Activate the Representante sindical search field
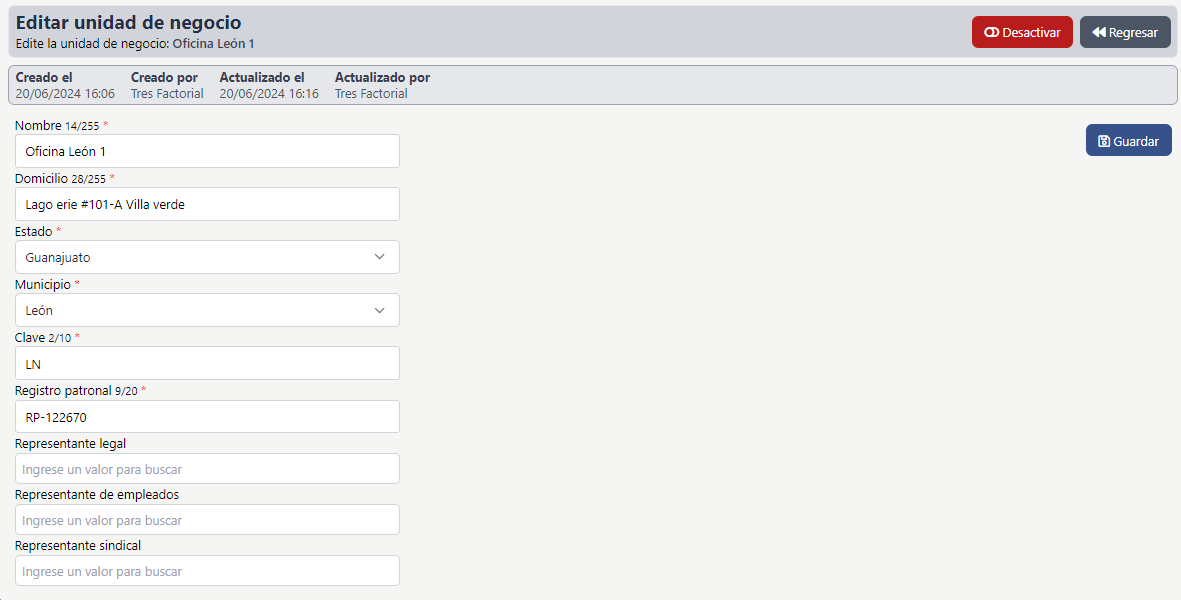The width and height of the screenshot is (1181, 600). point(207,571)
